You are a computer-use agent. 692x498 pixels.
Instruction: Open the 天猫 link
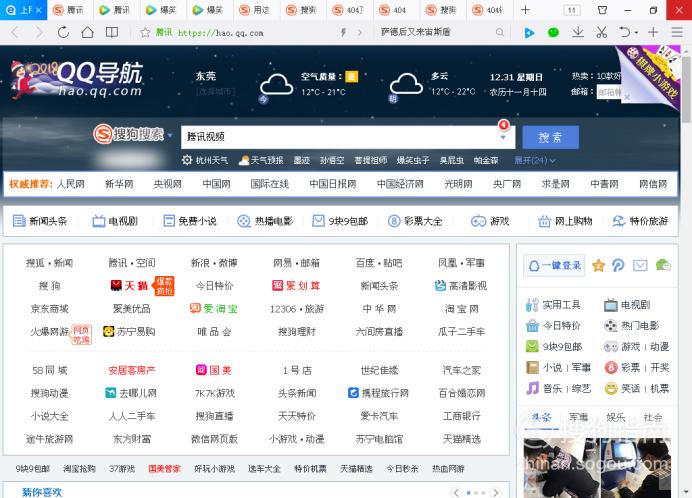click(x=129, y=286)
